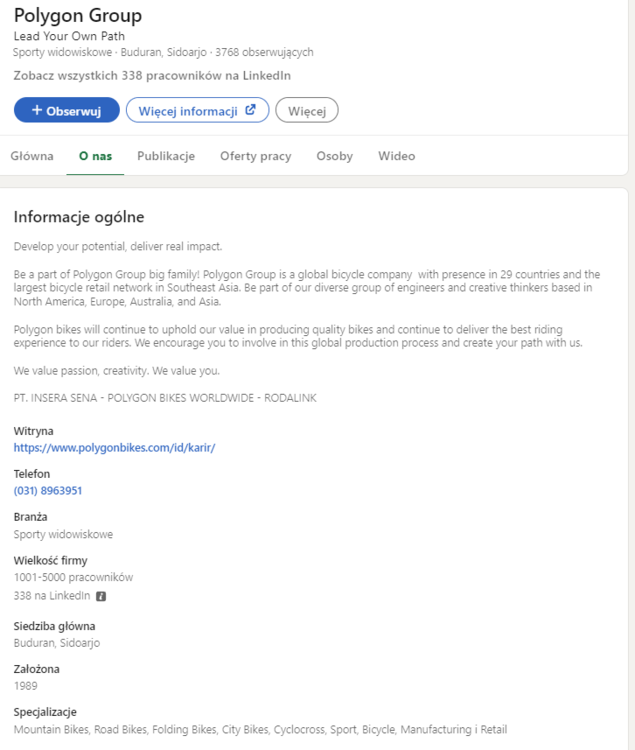Click the 1001-5000 pracowników company size text
The image size is (635, 750).
[x=73, y=577]
